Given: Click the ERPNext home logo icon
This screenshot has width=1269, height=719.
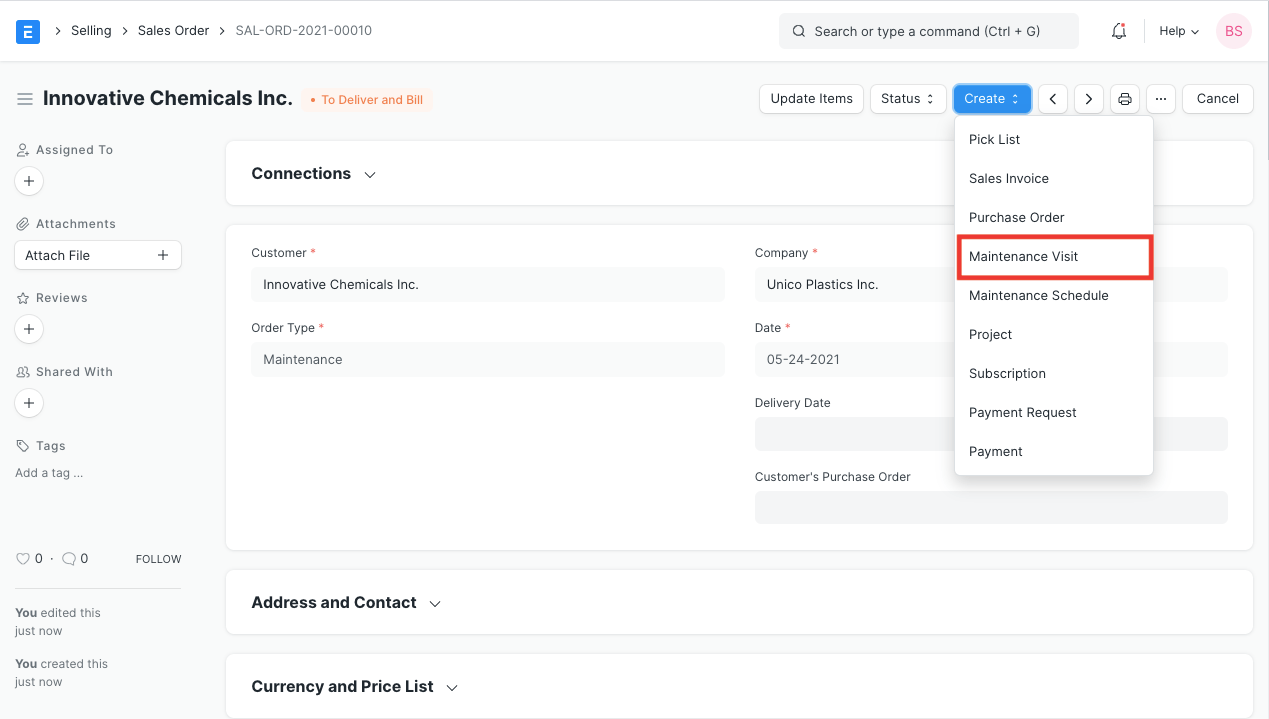Looking at the screenshot, I should click(28, 31).
